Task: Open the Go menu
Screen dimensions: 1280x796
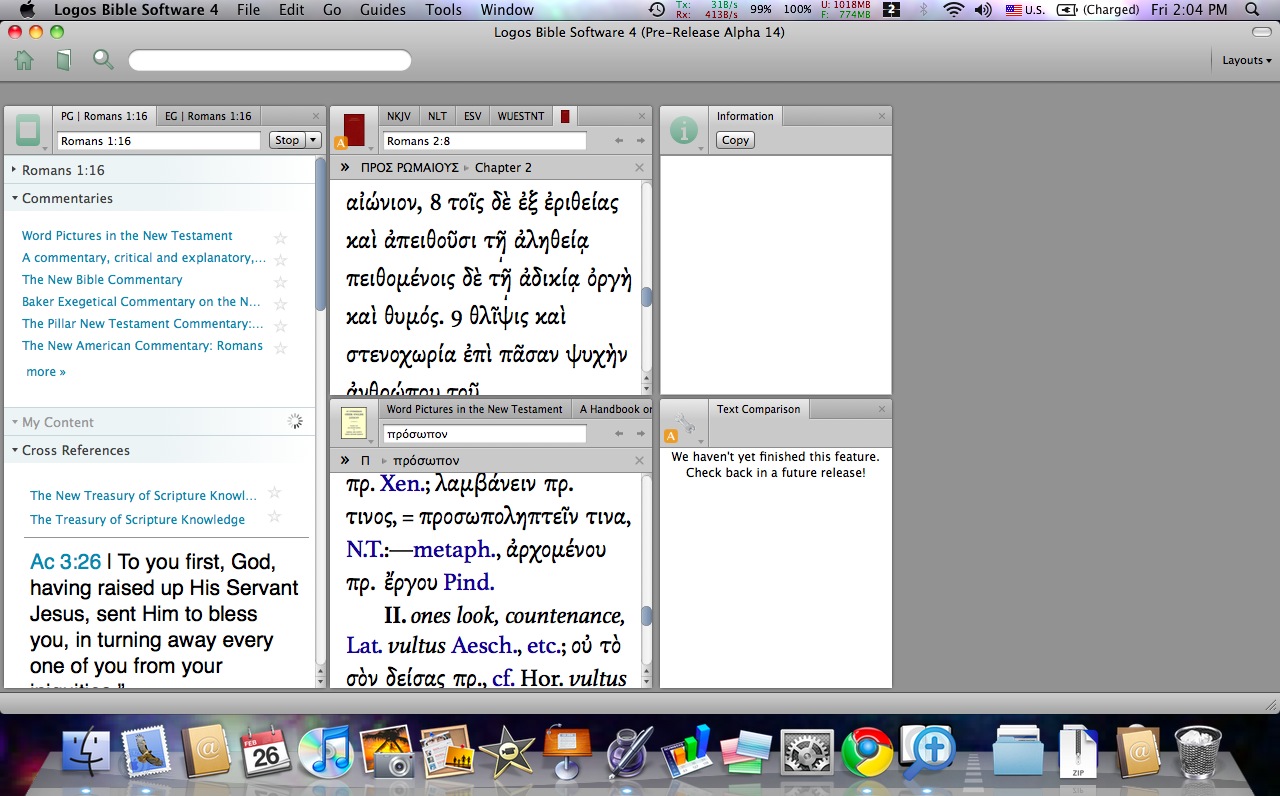Action: 332,10
